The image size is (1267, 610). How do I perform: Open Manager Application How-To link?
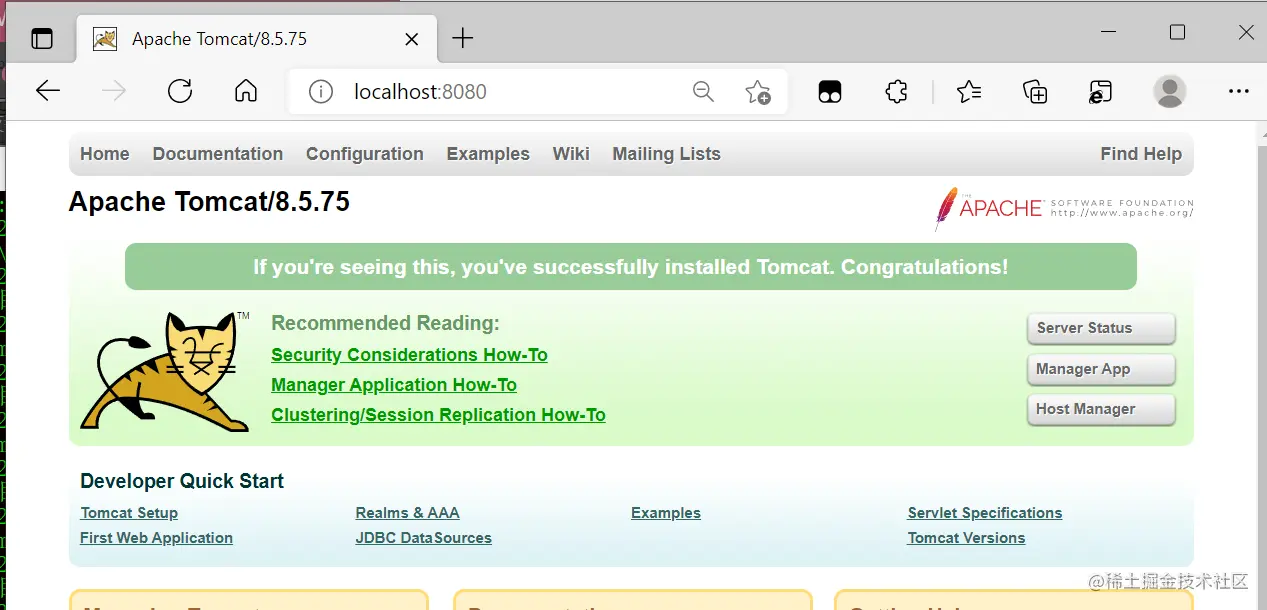(x=394, y=385)
